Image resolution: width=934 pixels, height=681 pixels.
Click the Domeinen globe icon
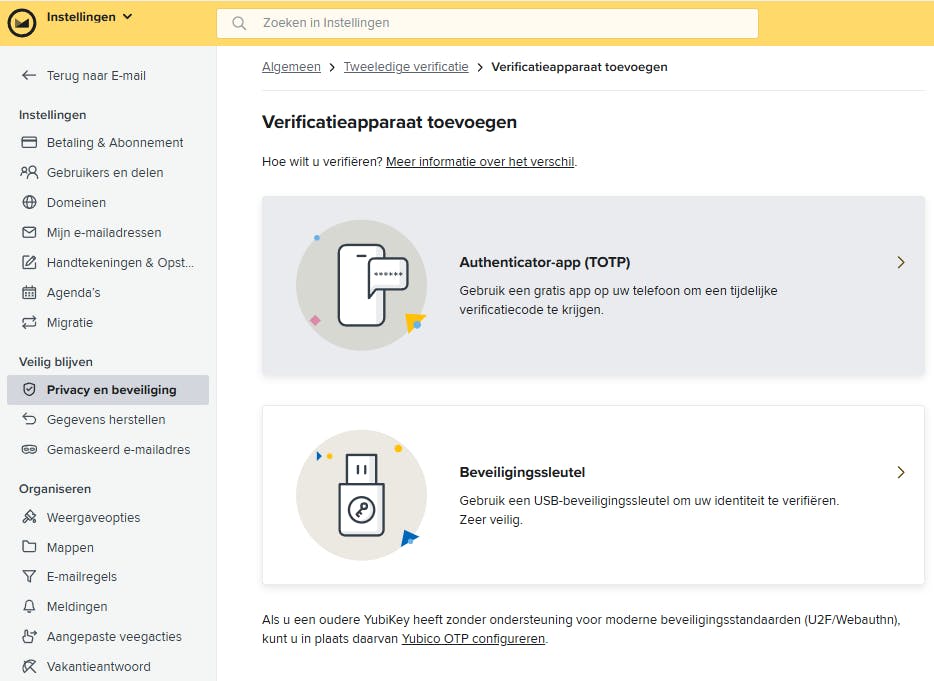[x=28, y=203]
